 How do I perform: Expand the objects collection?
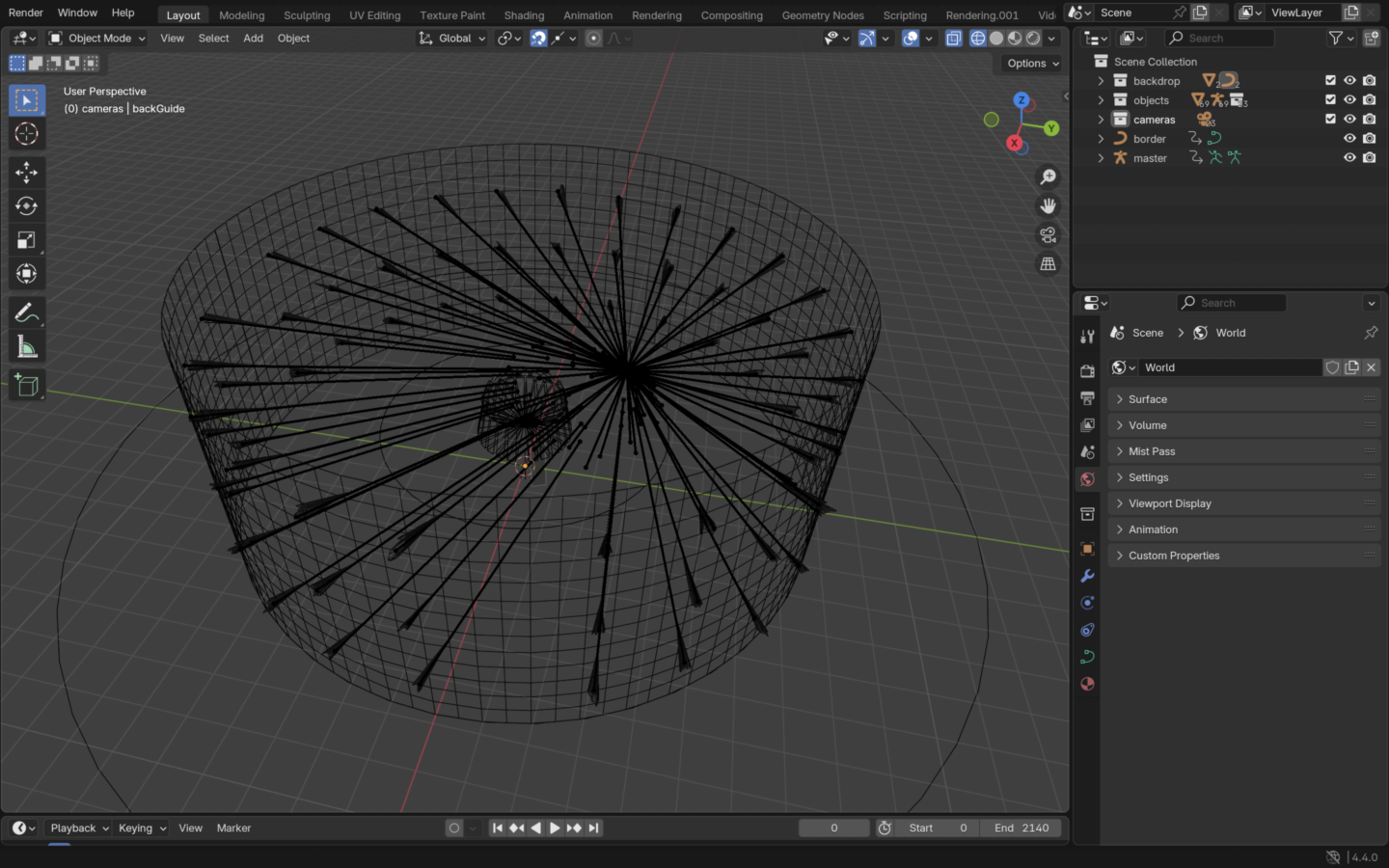point(1101,100)
